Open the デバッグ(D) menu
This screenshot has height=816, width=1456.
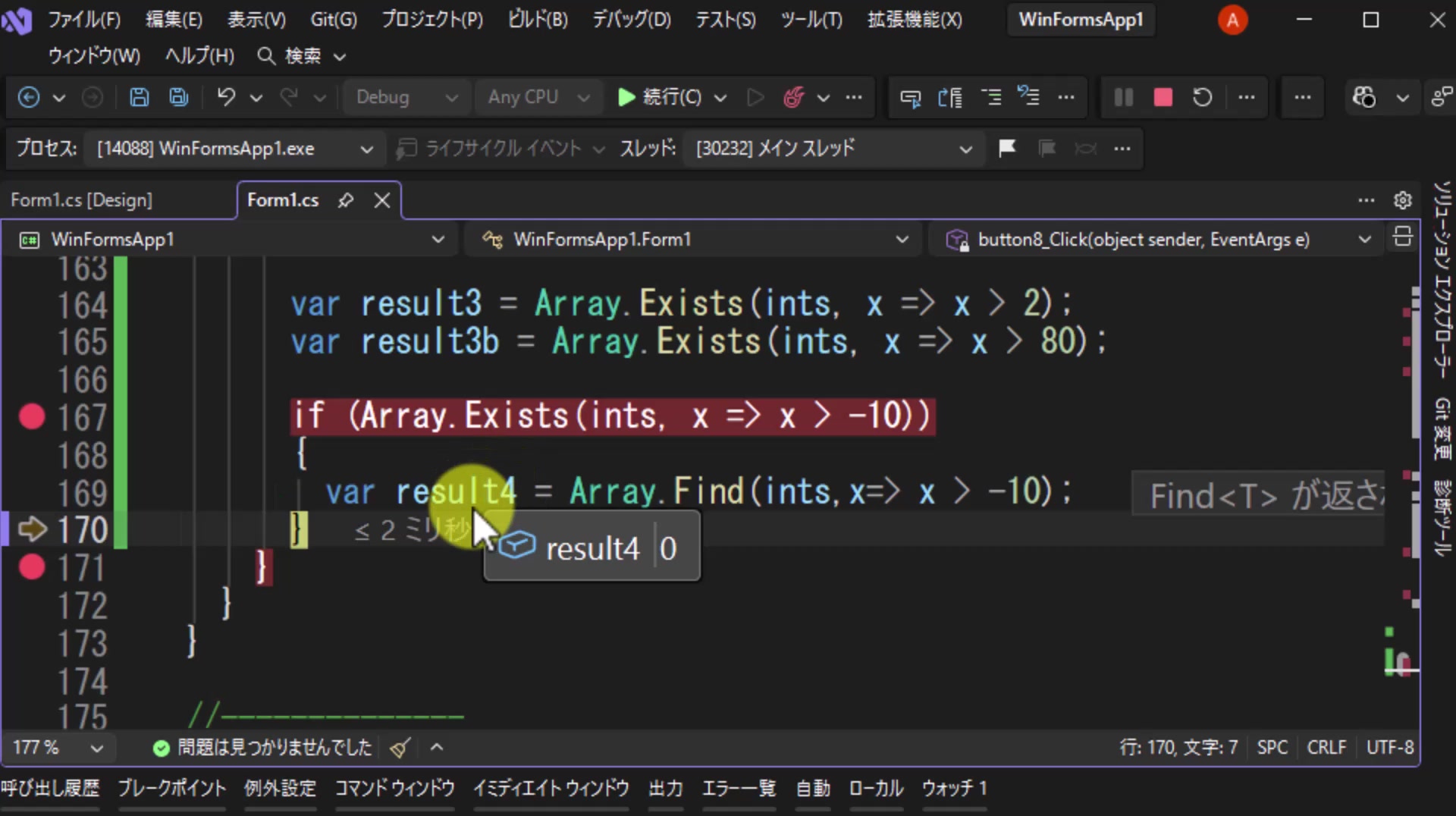(x=632, y=20)
